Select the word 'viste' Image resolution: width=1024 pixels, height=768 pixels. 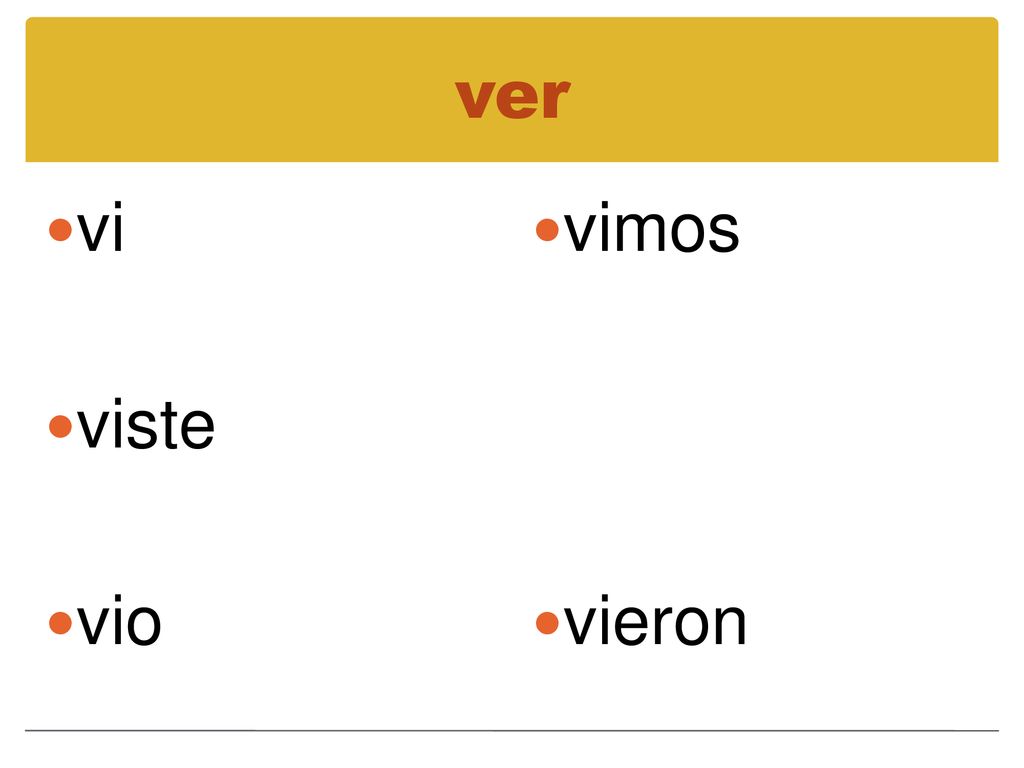coord(146,424)
